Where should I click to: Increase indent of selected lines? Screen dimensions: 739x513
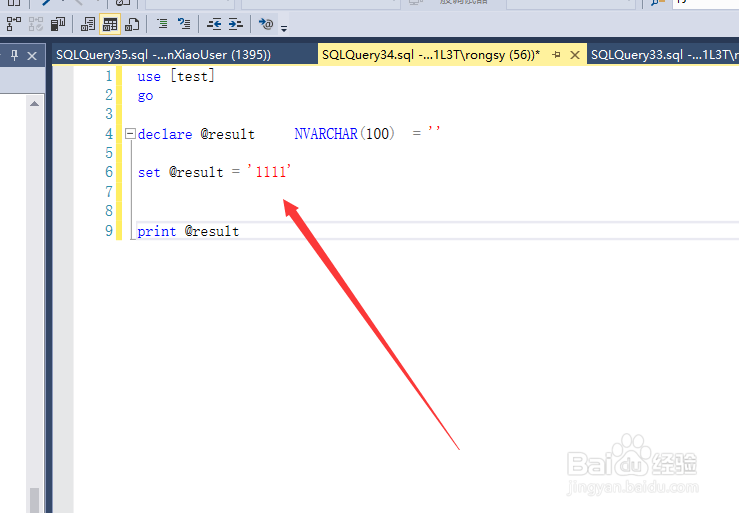pyautogui.click(x=236, y=24)
